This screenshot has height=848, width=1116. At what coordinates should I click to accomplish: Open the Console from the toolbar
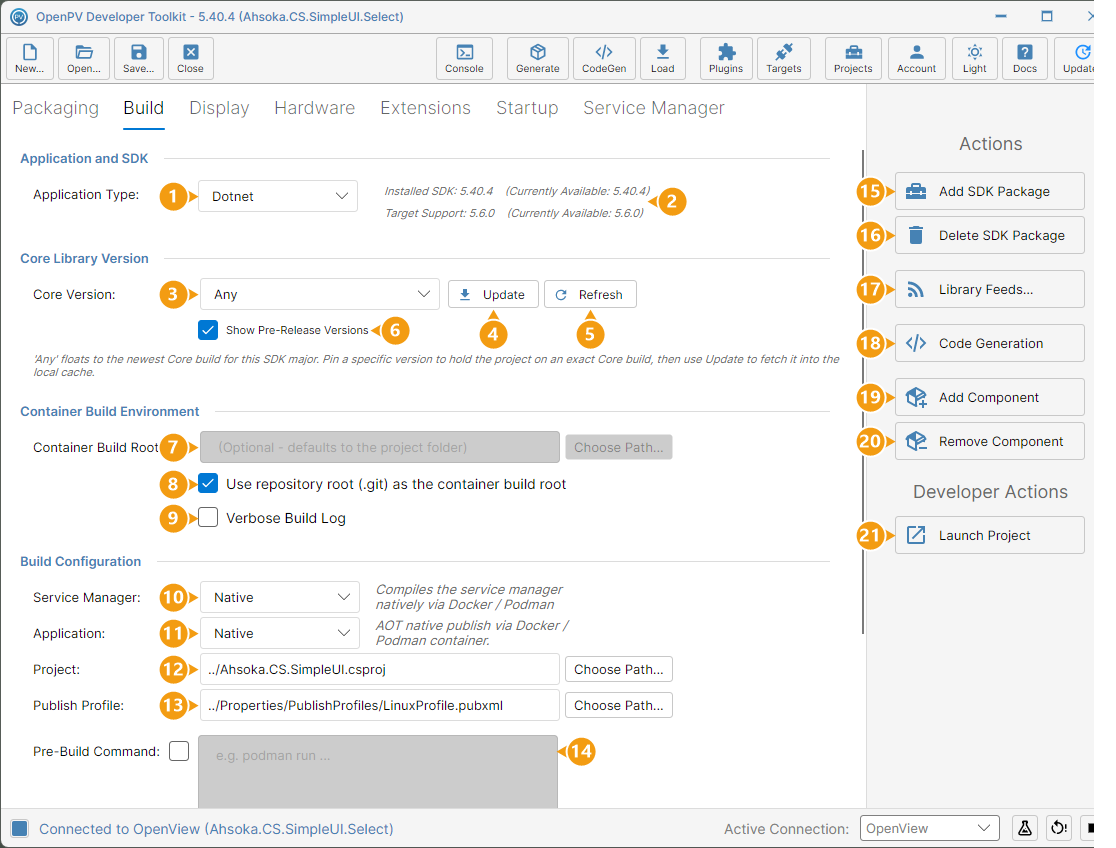464,58
